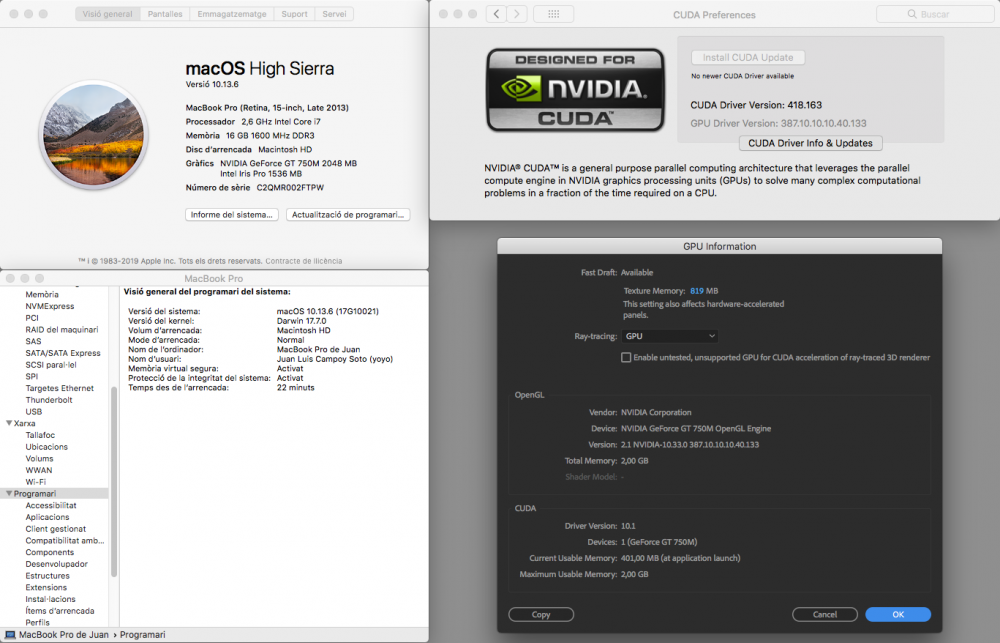Click computer icon in MacBook Pro path bar
1000x643 pixels.
click(x=10, y=635)
